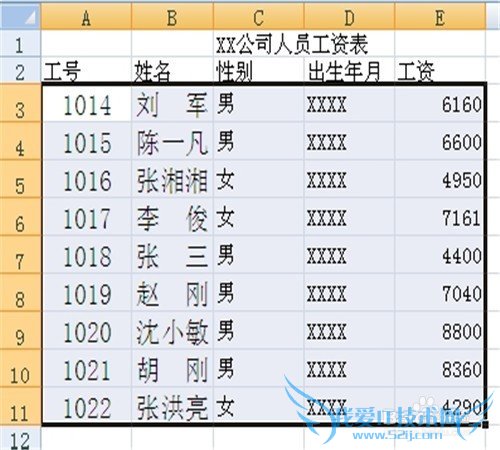Screen dimensions: 500x450
Task: Select row 7 header
Action: 20,255
